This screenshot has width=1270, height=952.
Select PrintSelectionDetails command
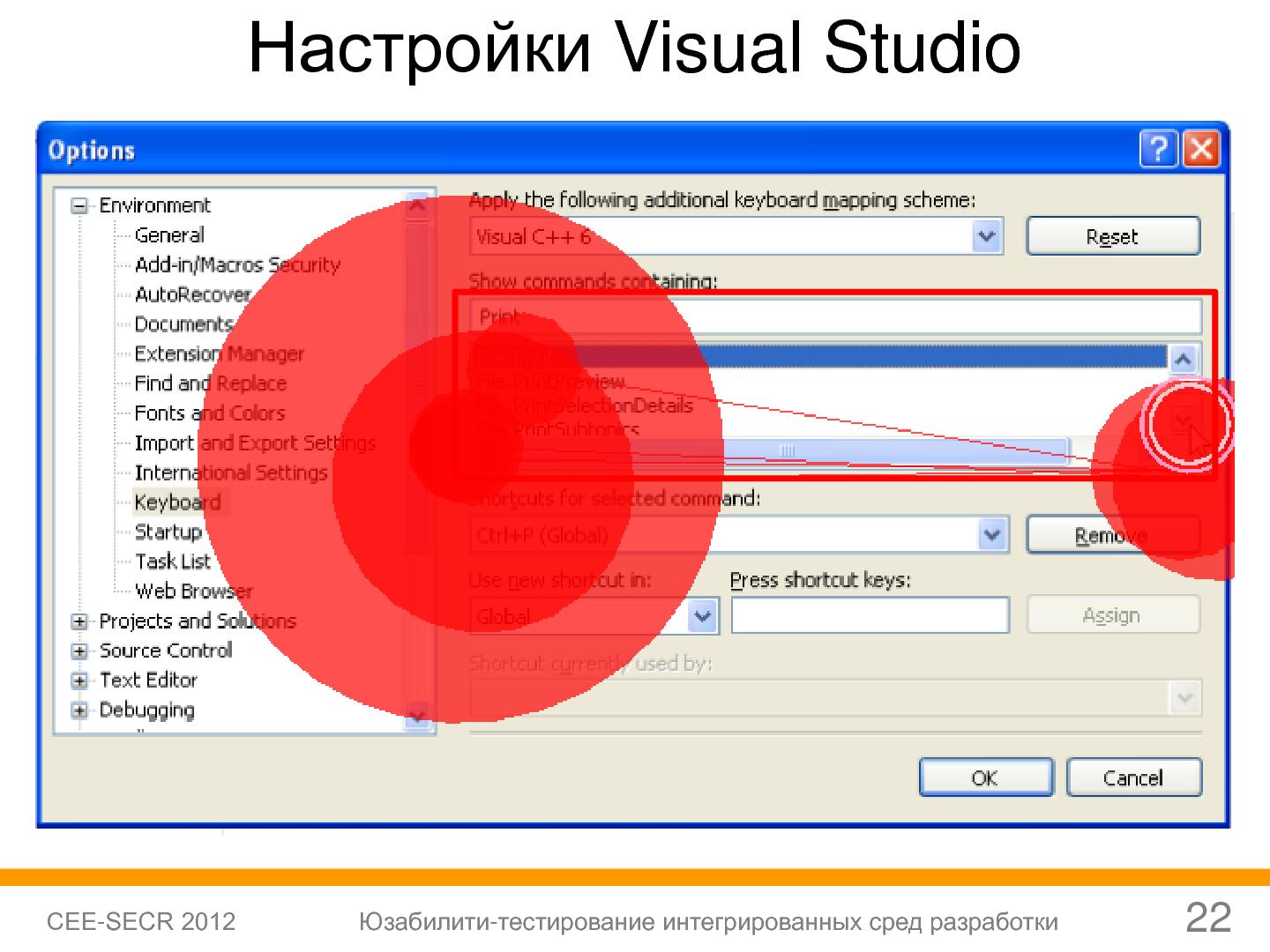click(602, 405)
